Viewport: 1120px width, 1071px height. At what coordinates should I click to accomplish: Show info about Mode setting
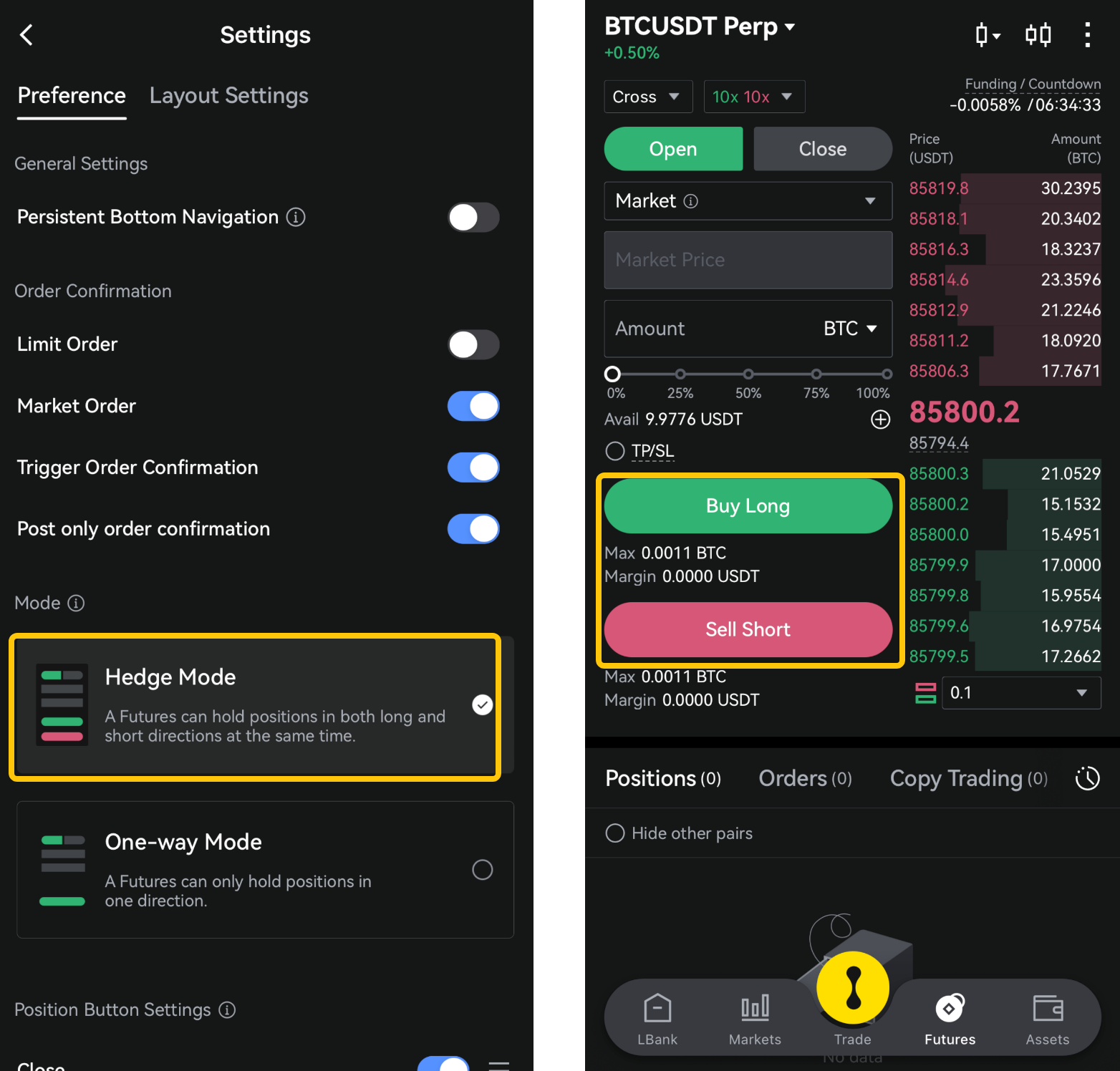[76, 603]
